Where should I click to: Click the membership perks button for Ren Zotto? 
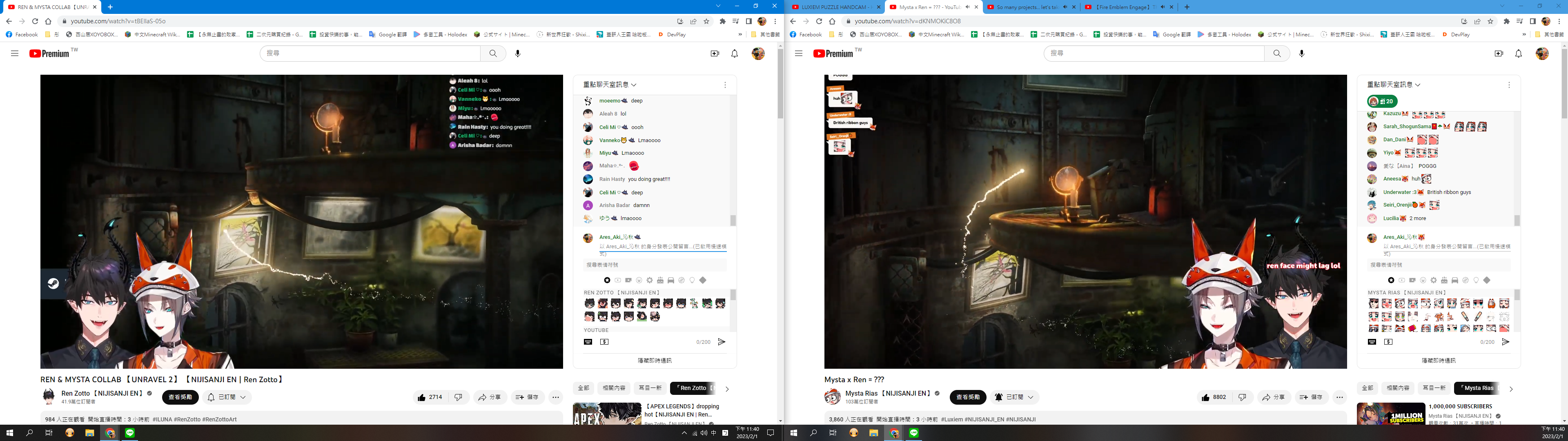[x=180, y=397]
